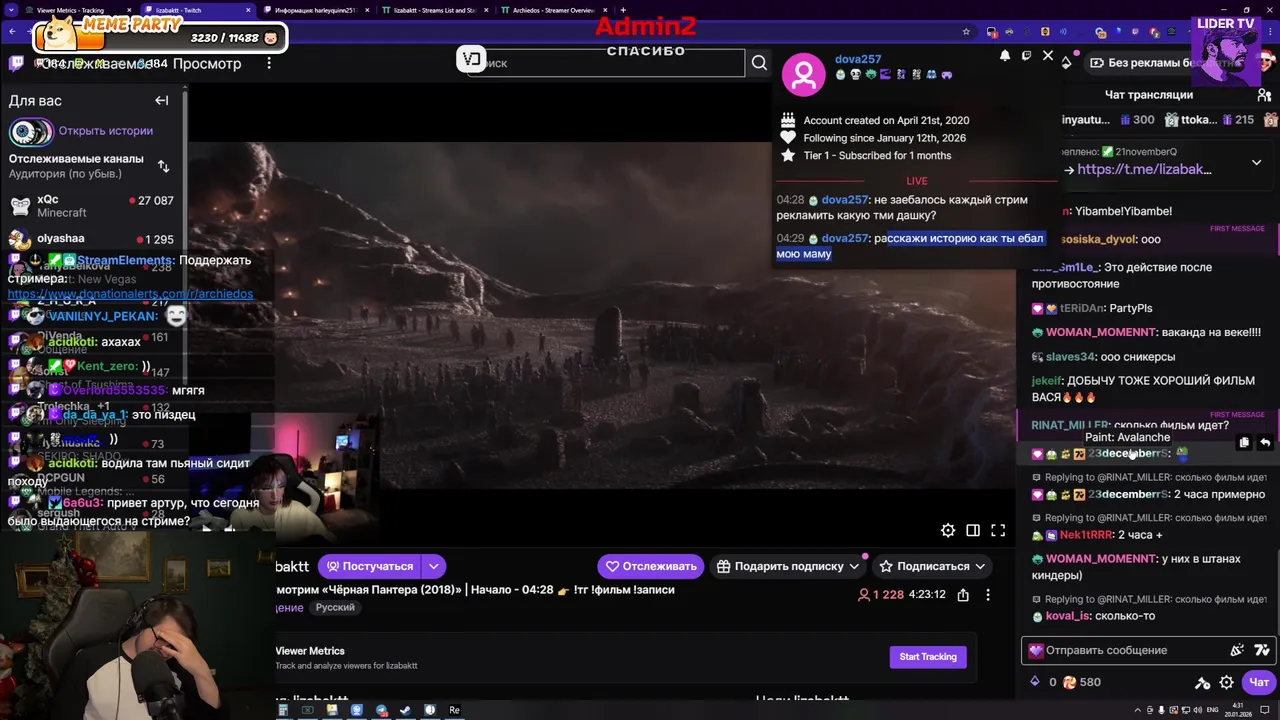Open 'Подарить подписку' gift dropdown
This screenshot has width=1280, height=720.
click(788, 566)
